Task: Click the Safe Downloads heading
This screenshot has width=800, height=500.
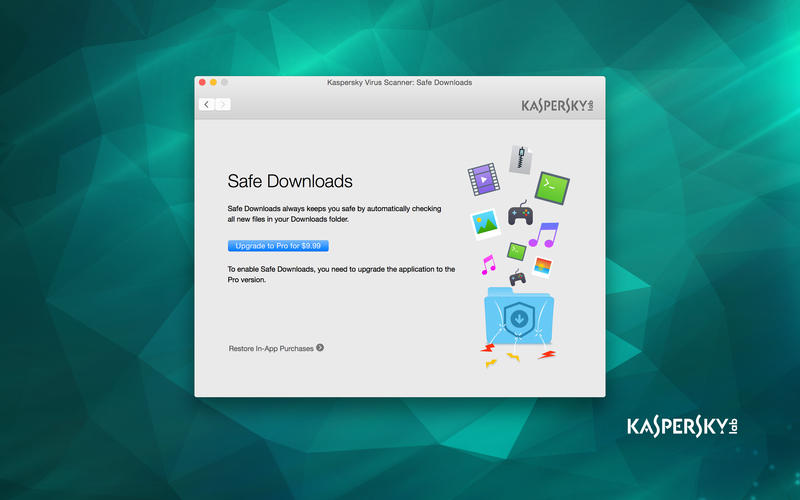Action: tap(290, 181)
